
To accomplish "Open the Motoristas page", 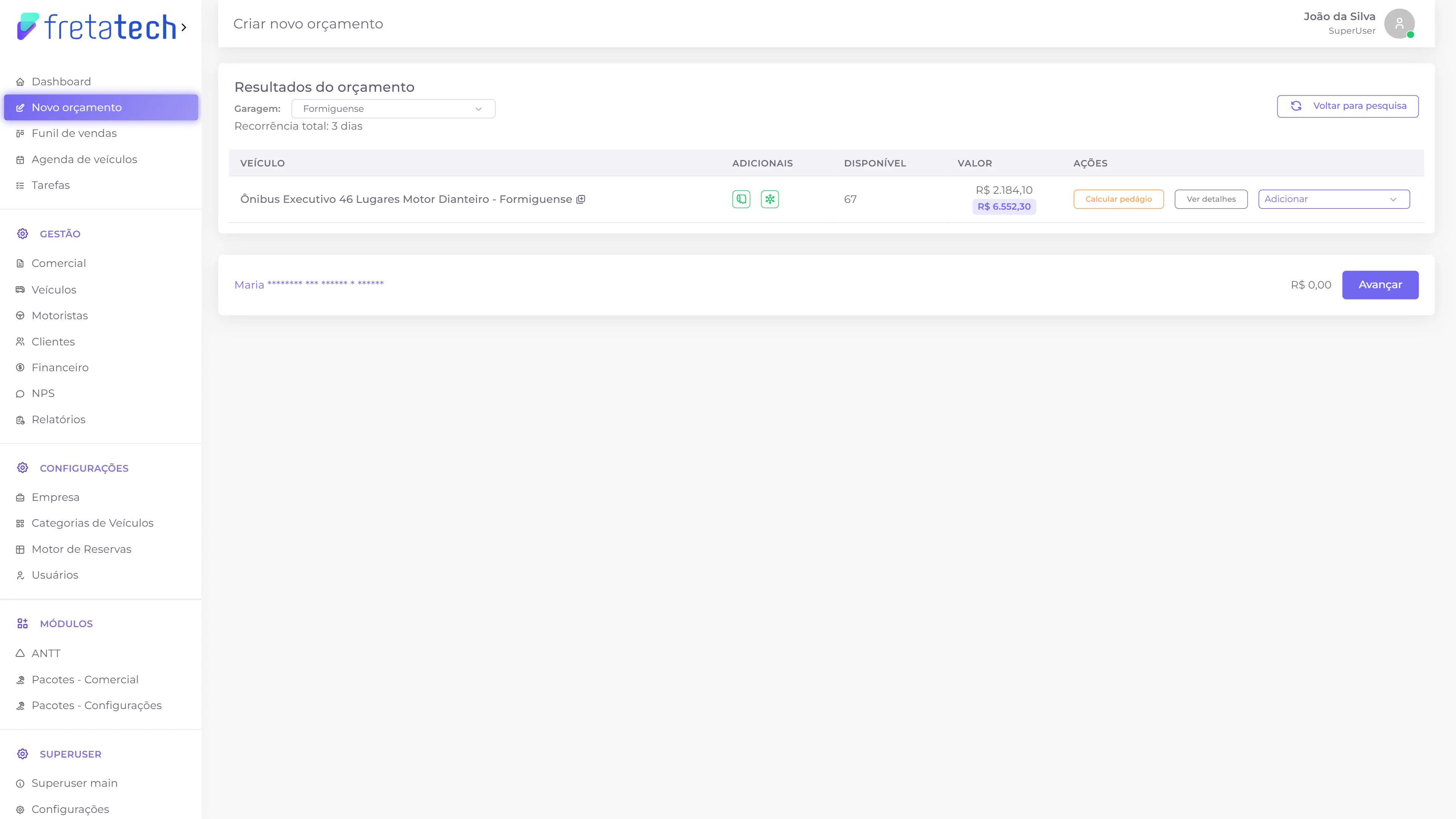I will coord(60,315).
